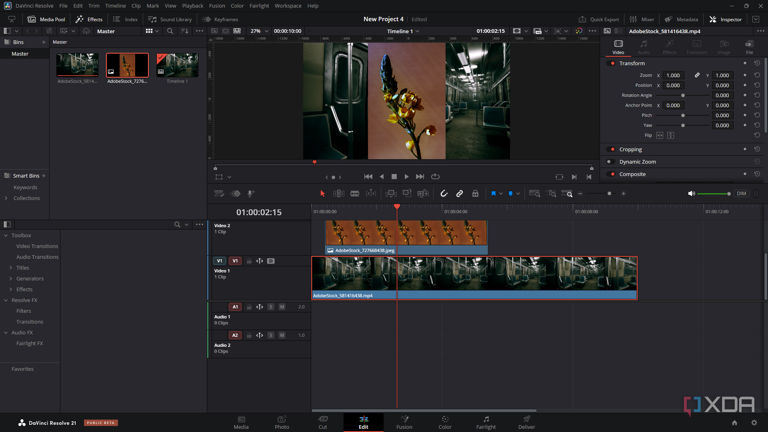Click the Quick Export button
768x432 pixels.
599,19
